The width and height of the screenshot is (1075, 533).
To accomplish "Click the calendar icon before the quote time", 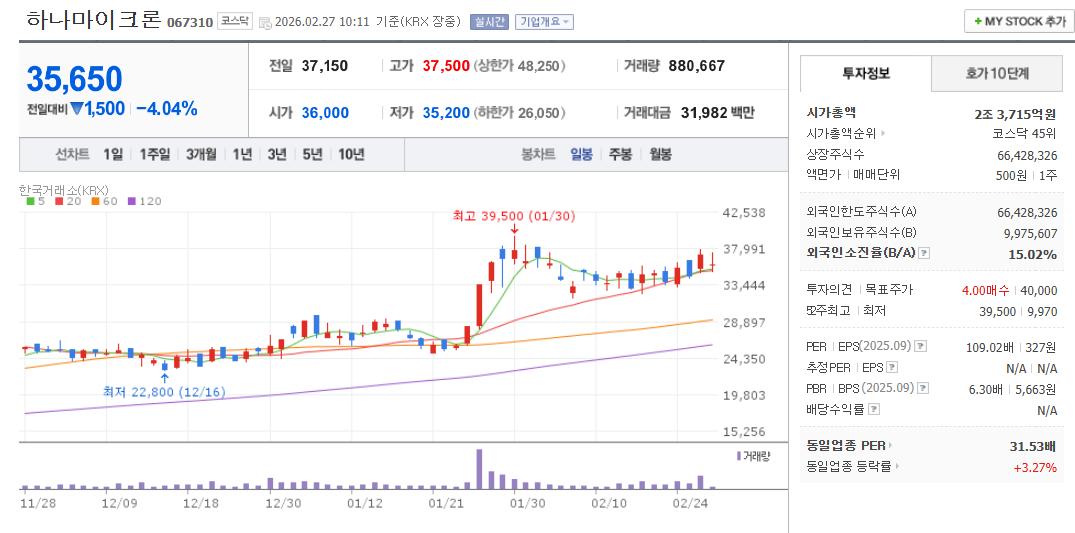I will coord(266,22).
